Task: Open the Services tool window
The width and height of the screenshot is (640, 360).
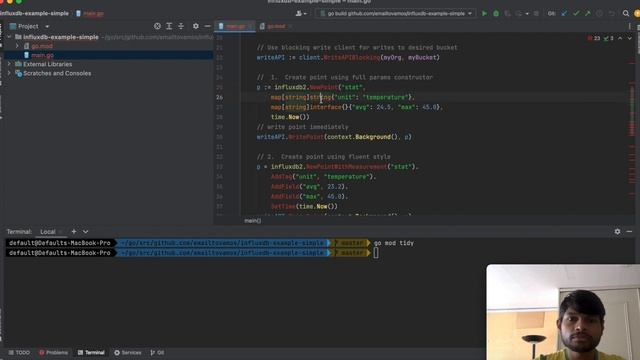Action: [x=128, y=352]
